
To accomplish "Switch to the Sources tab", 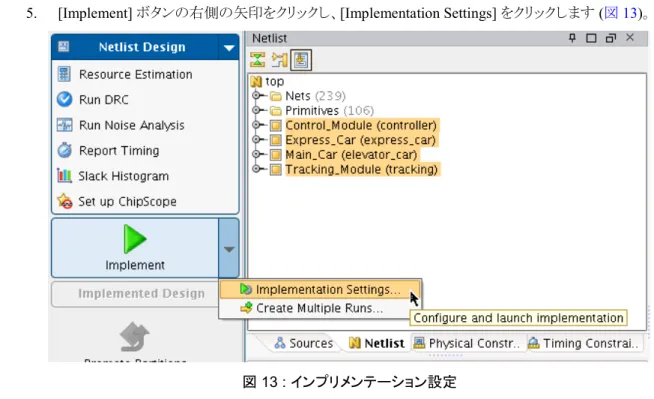I will [304, 343].
